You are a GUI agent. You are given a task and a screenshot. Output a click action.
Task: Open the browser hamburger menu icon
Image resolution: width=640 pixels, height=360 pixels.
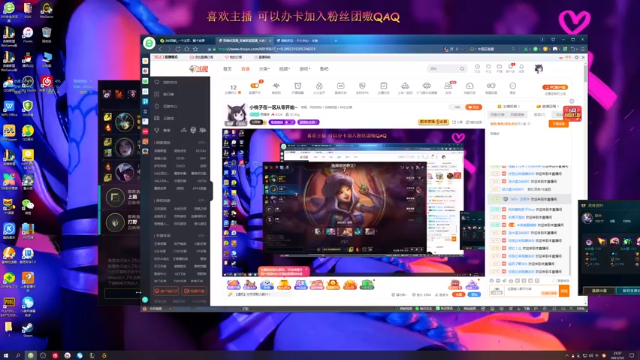pyautogui.click(x=582, y=49)
